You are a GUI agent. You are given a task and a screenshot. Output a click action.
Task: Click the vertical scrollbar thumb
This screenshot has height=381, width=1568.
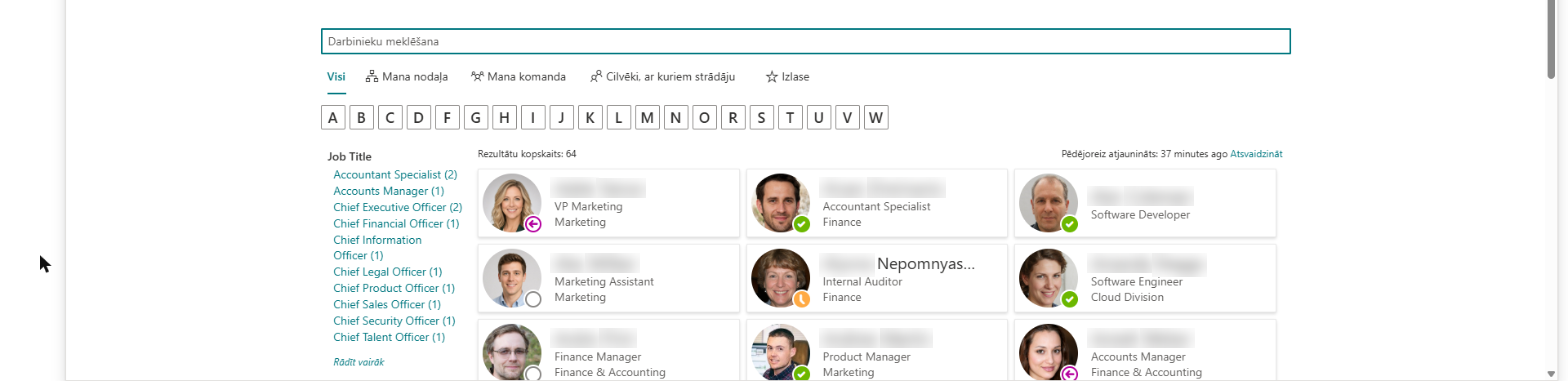click(x=1551, y=38)
